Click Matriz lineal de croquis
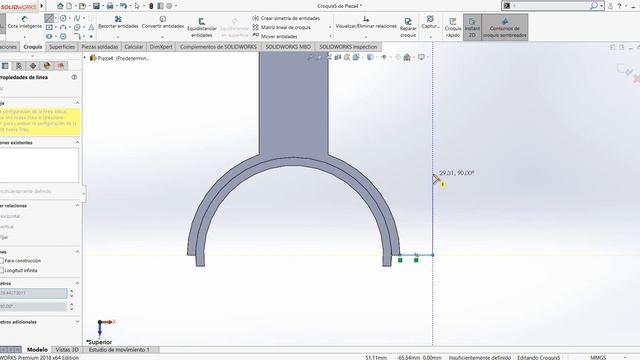The height and width of the screenshot is (360, 640). [x=282, y=27]
